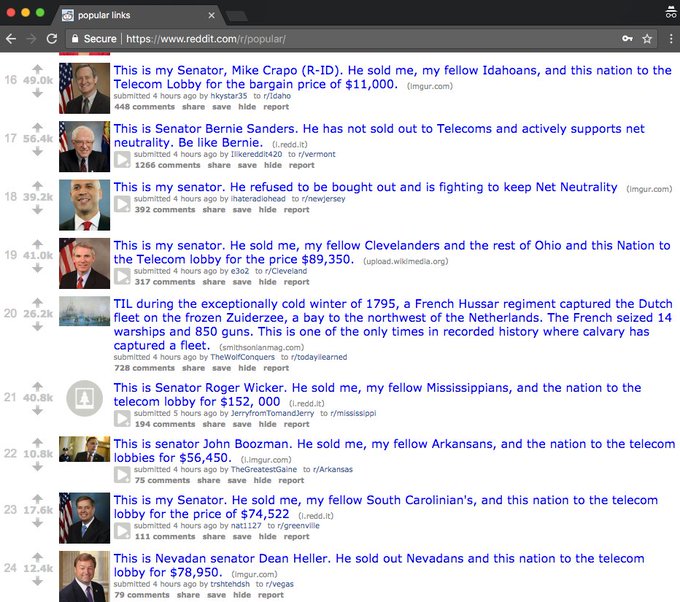This screenshot has height=602, width=680.
Task: Expand preview of newjersey senator post
Action: pos(122,204)
